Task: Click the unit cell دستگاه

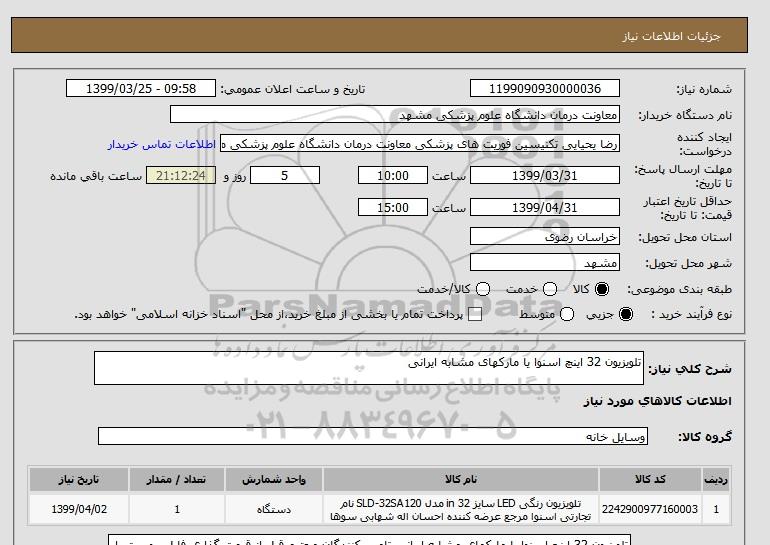Action: (x=274, y=509)
